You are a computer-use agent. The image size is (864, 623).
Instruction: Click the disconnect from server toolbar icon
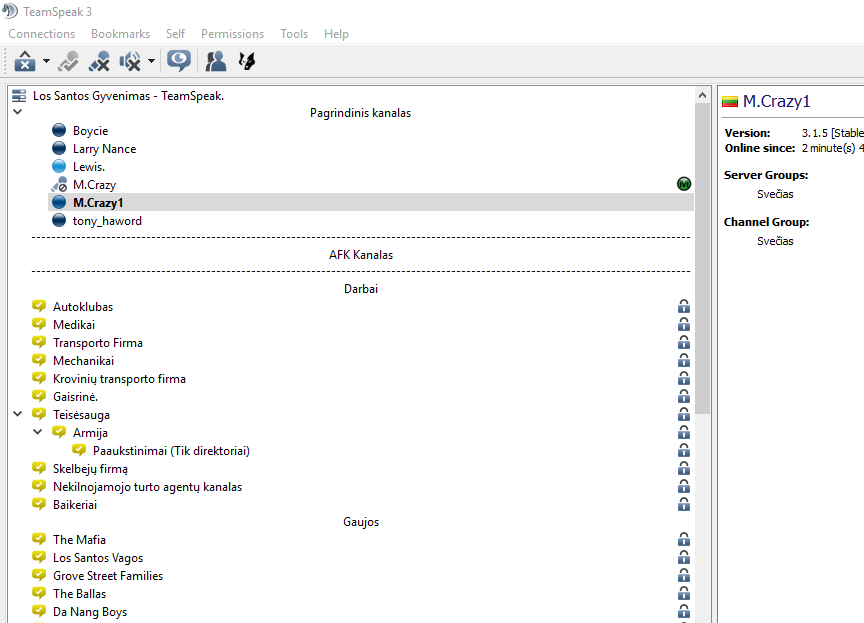25,61
